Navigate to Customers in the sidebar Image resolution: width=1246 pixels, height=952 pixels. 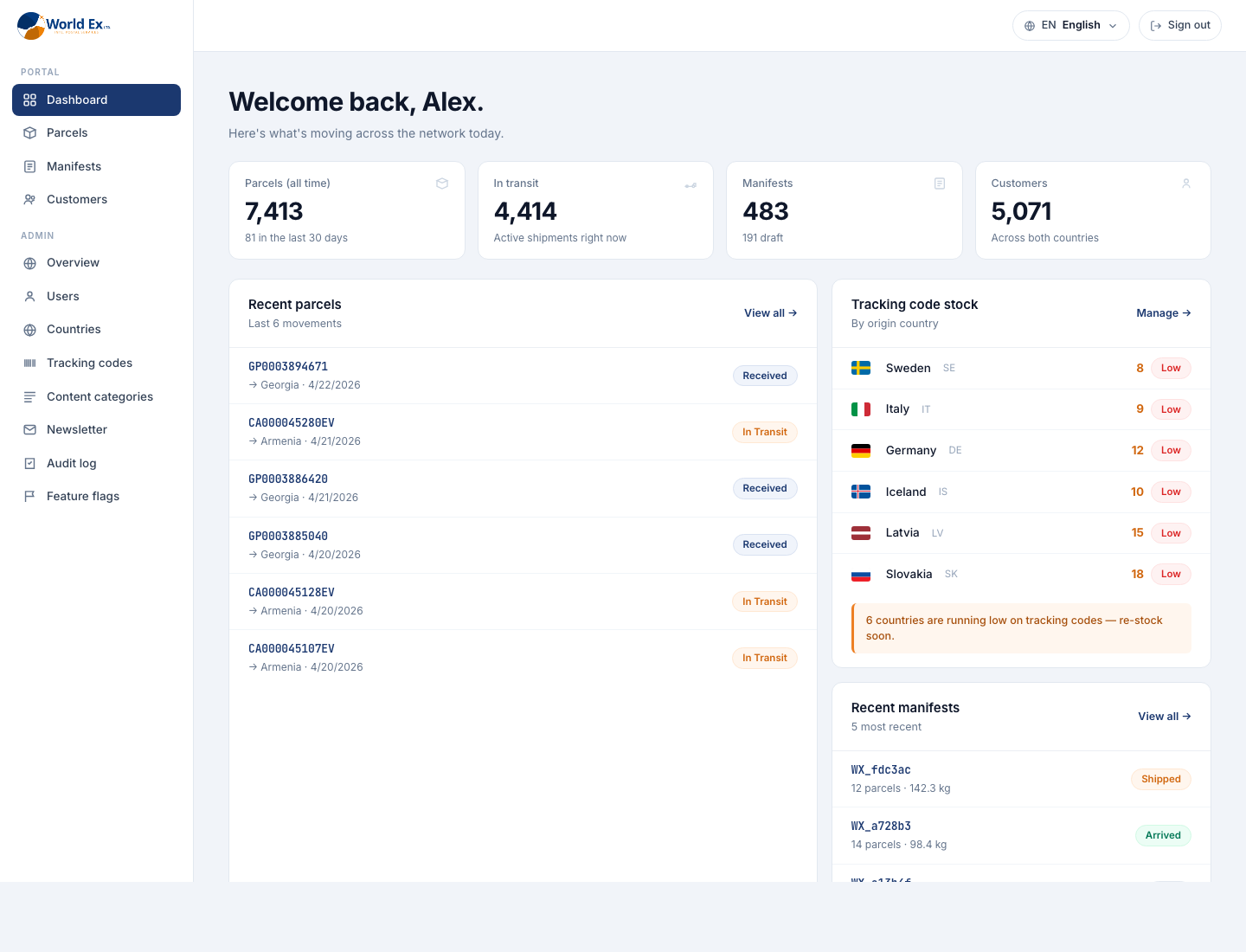pos(96,200)
